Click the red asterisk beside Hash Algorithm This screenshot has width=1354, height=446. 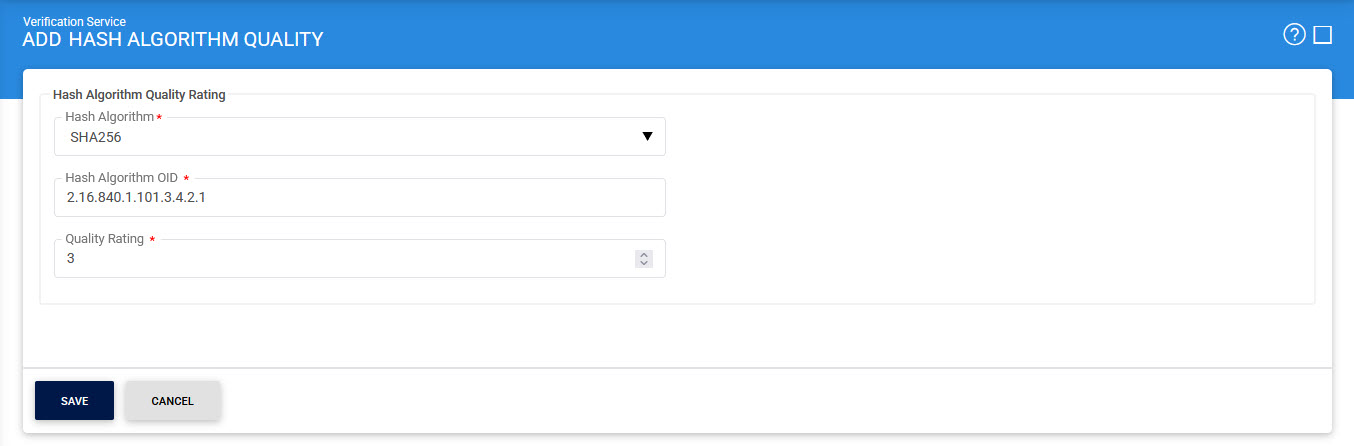click(161, 118)
